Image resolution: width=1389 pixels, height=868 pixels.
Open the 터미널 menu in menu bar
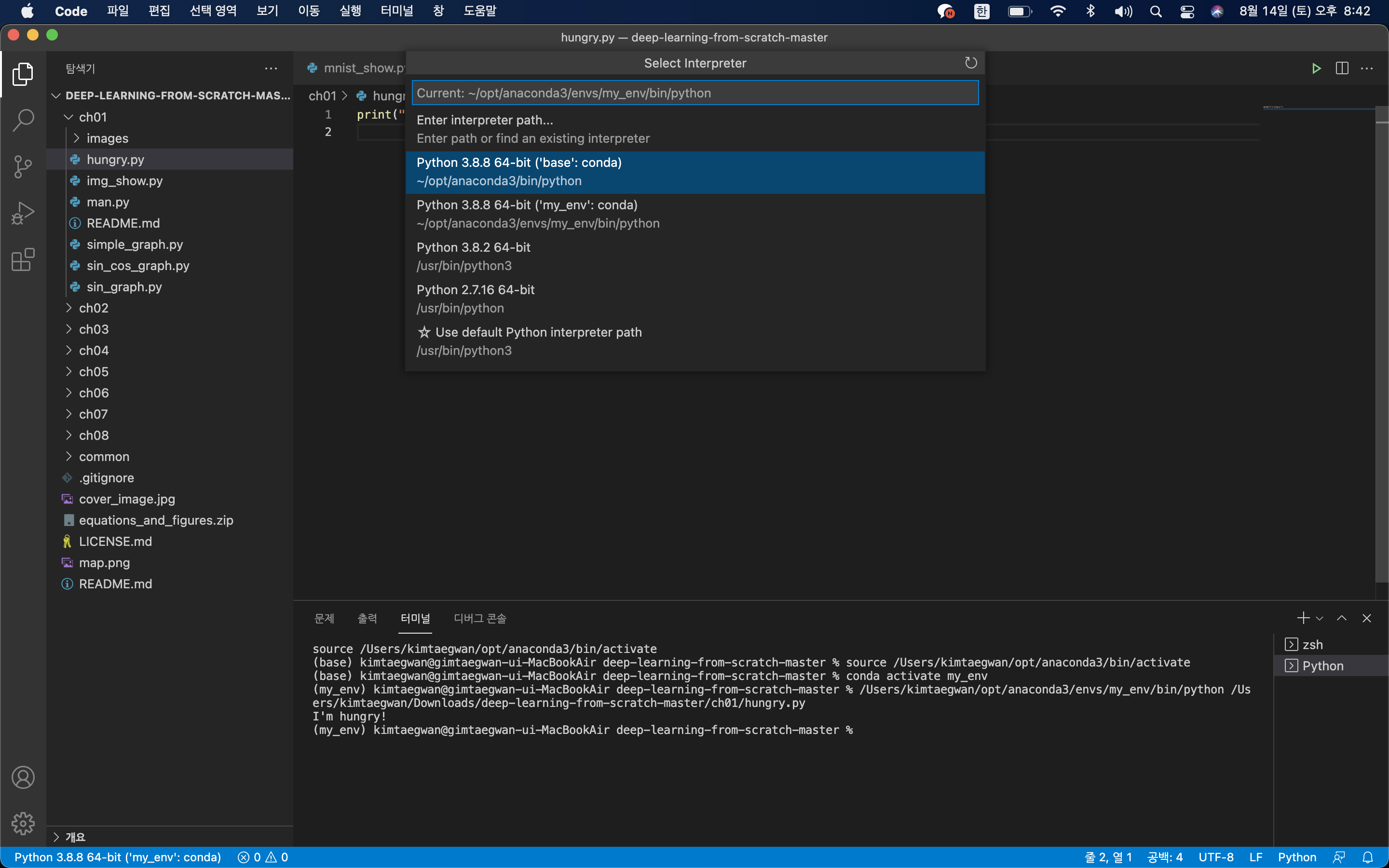pyautogui.click(x=396, y=11)
